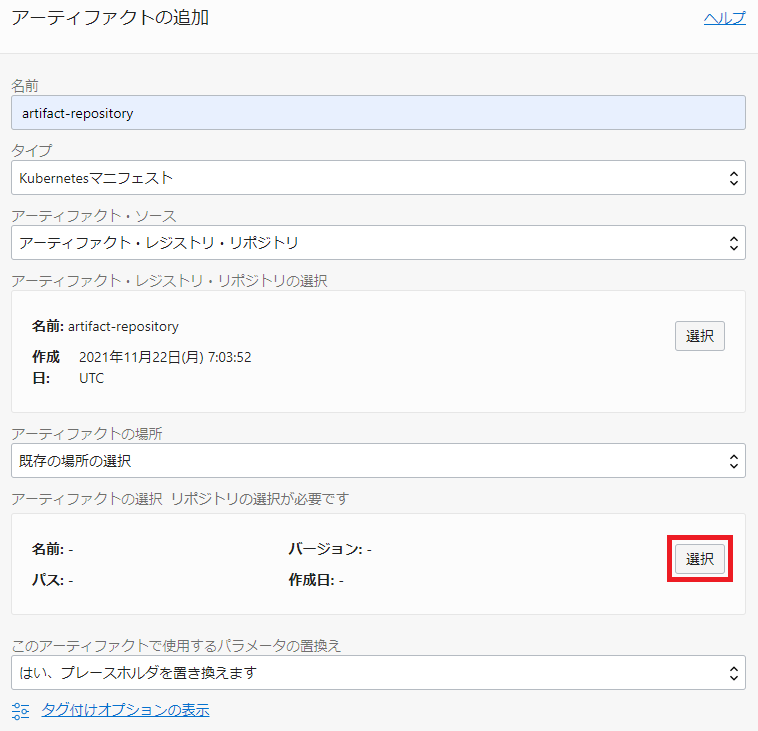758x731 pixels.
Task: Open the ヘルプ link
Action: [724, 18]
